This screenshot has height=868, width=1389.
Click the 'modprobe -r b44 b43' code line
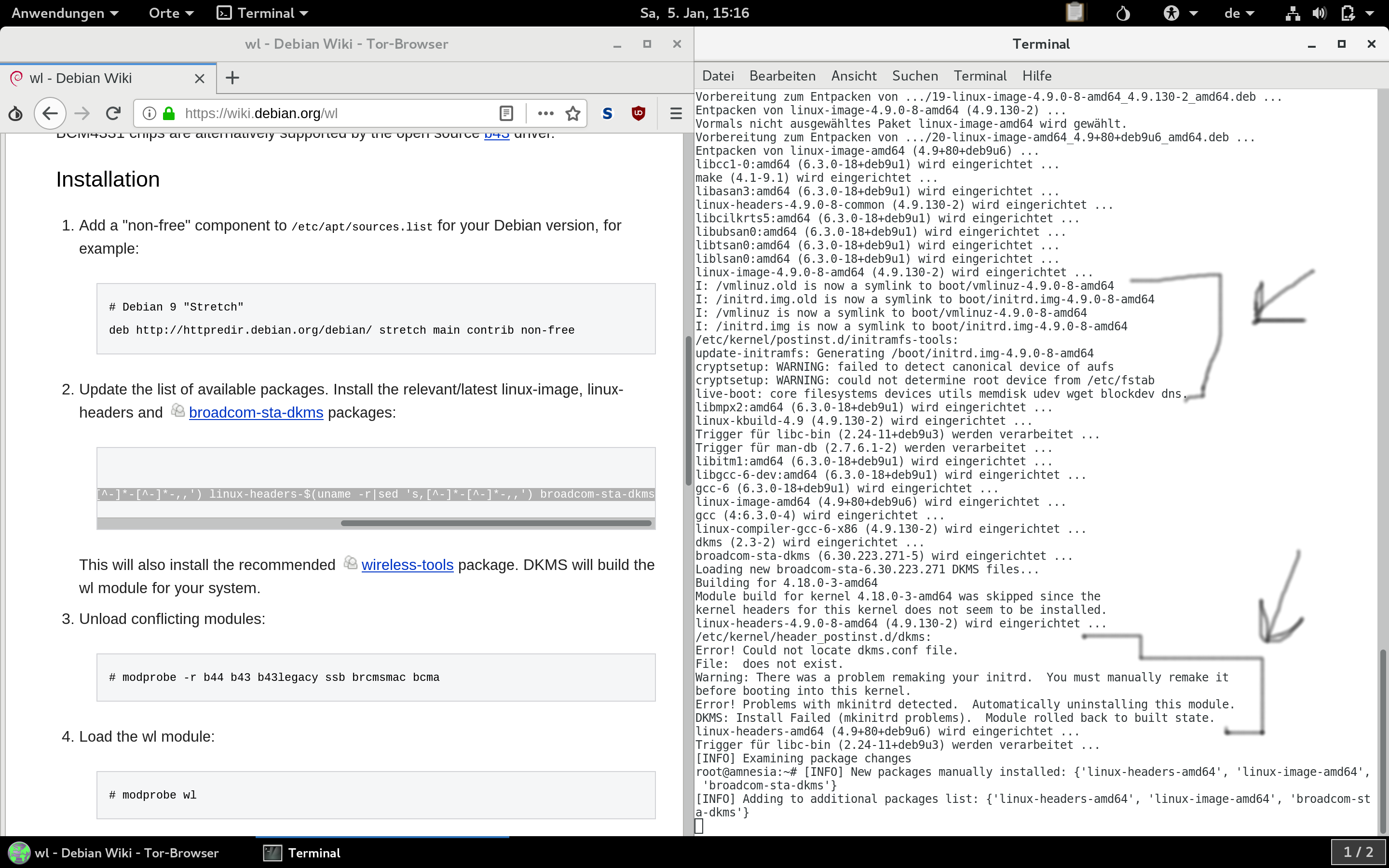(274, 678)
